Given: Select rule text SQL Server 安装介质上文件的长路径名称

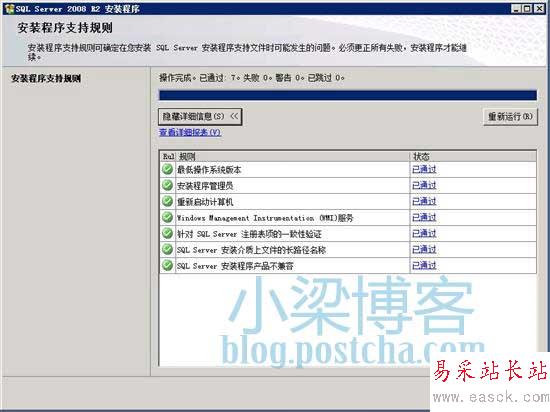Looking at the screenshot, I should click(251, 250).
